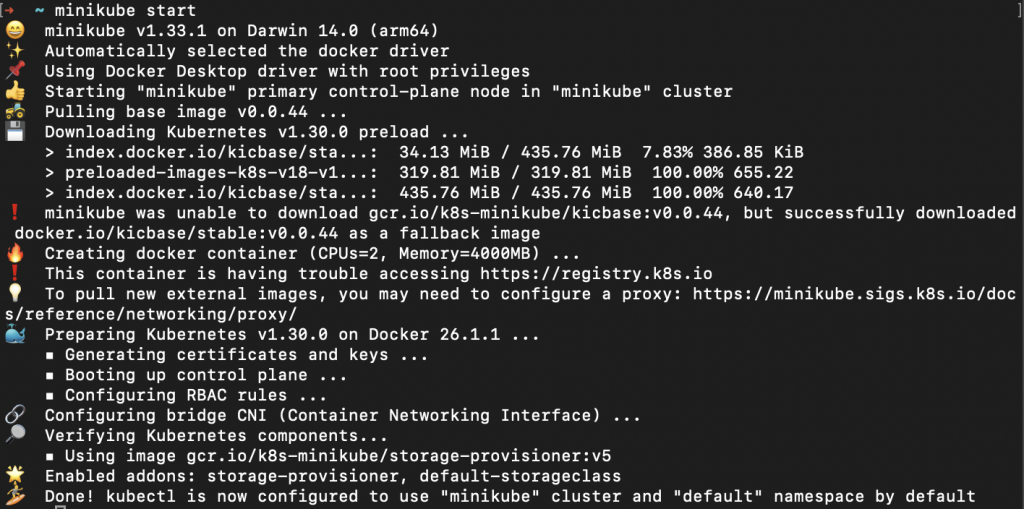Click the https://registry.k8s.io URL

pos(596,274)
